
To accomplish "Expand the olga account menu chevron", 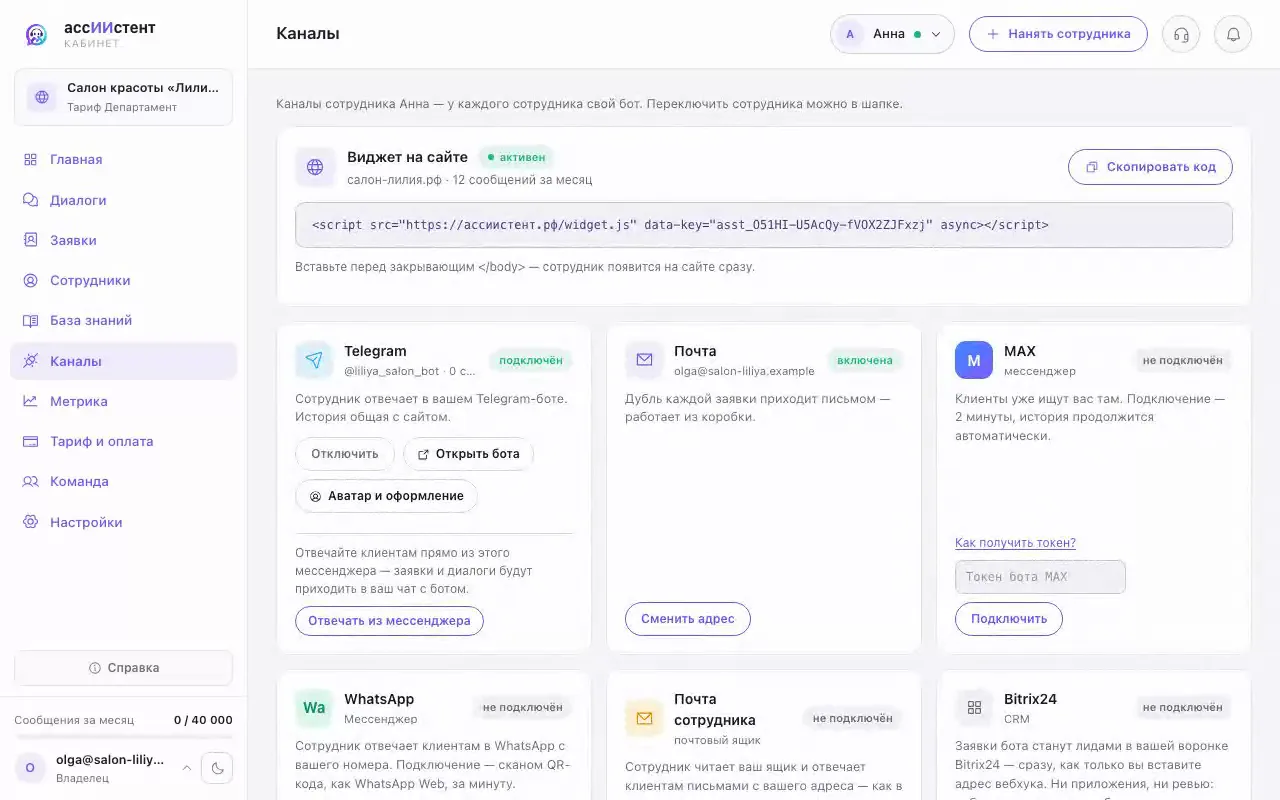I will pos(186,768).
